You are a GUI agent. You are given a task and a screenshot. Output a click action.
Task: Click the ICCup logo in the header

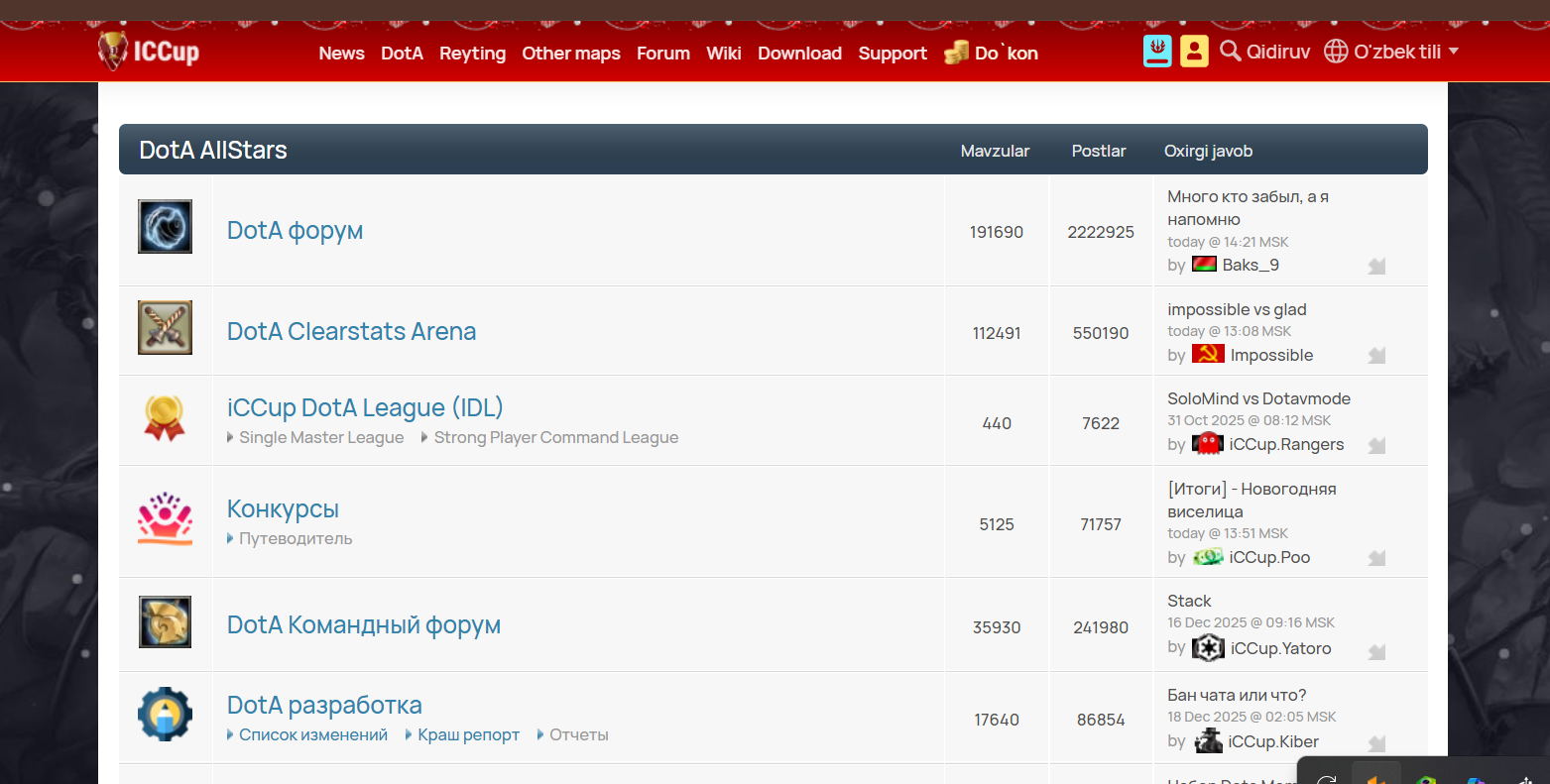coord(149,51)
